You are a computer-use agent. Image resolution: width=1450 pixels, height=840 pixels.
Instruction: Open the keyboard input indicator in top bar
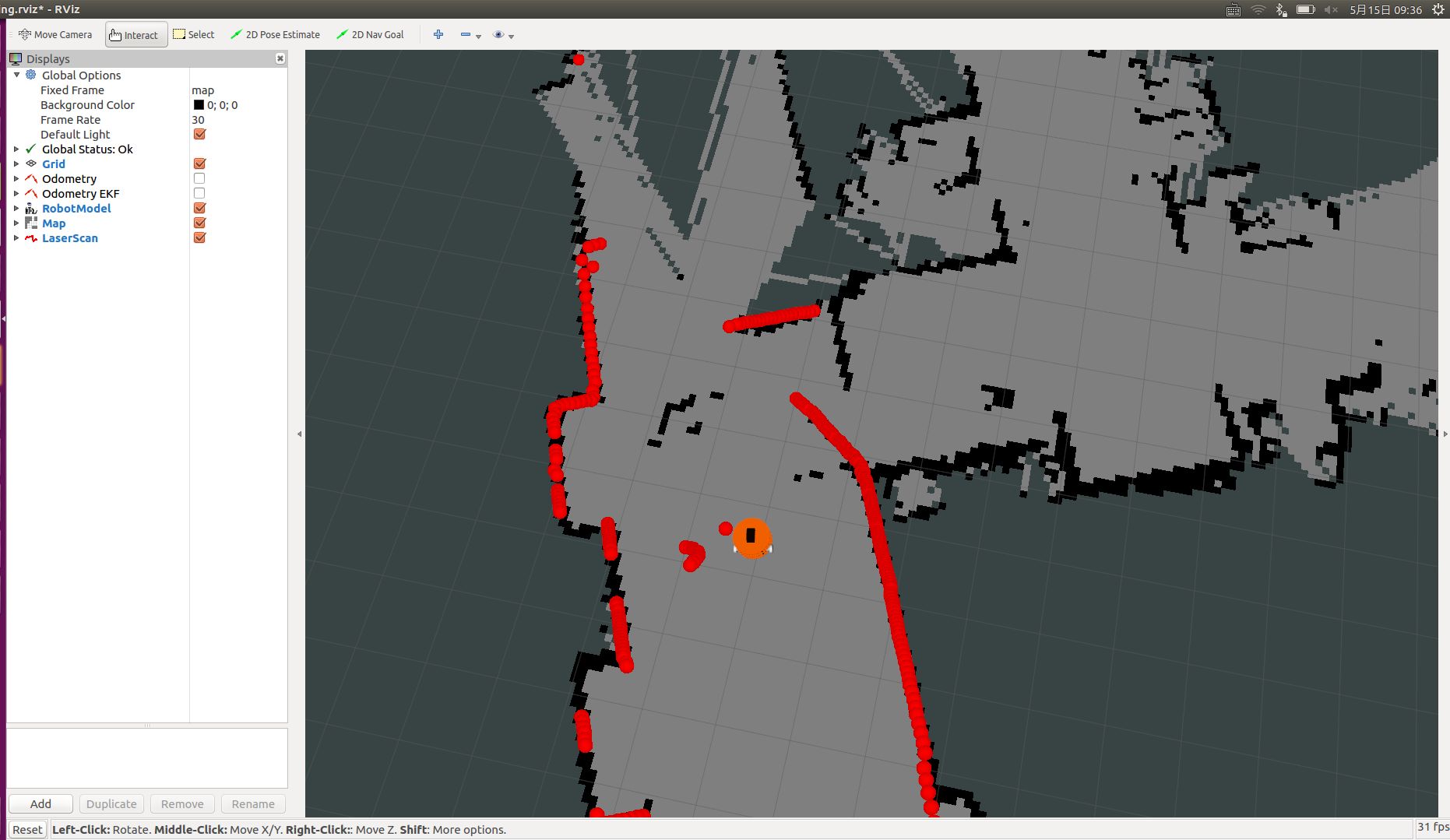(x=1234, y=9)
